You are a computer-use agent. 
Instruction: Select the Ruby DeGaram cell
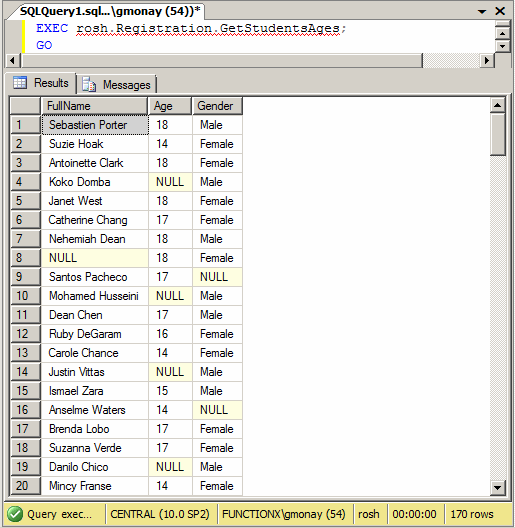pyautogui.click(x=95, y=334)
